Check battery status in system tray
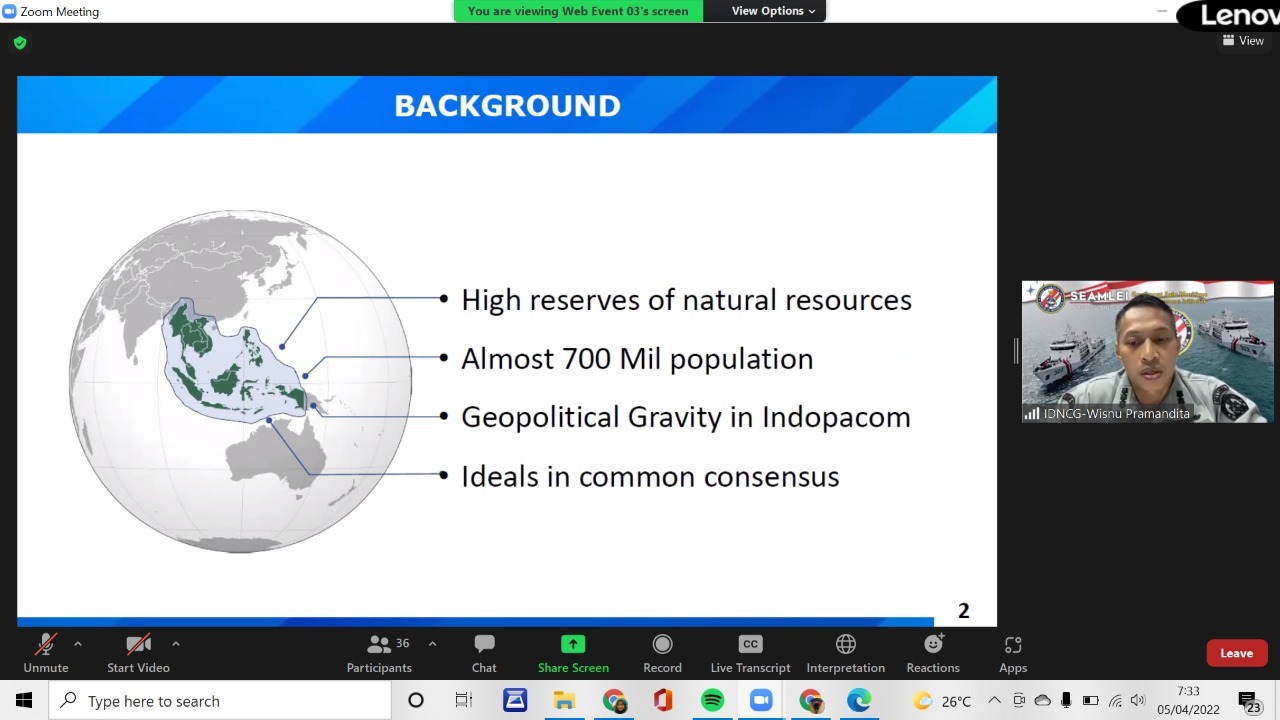 pos(1091,701)
